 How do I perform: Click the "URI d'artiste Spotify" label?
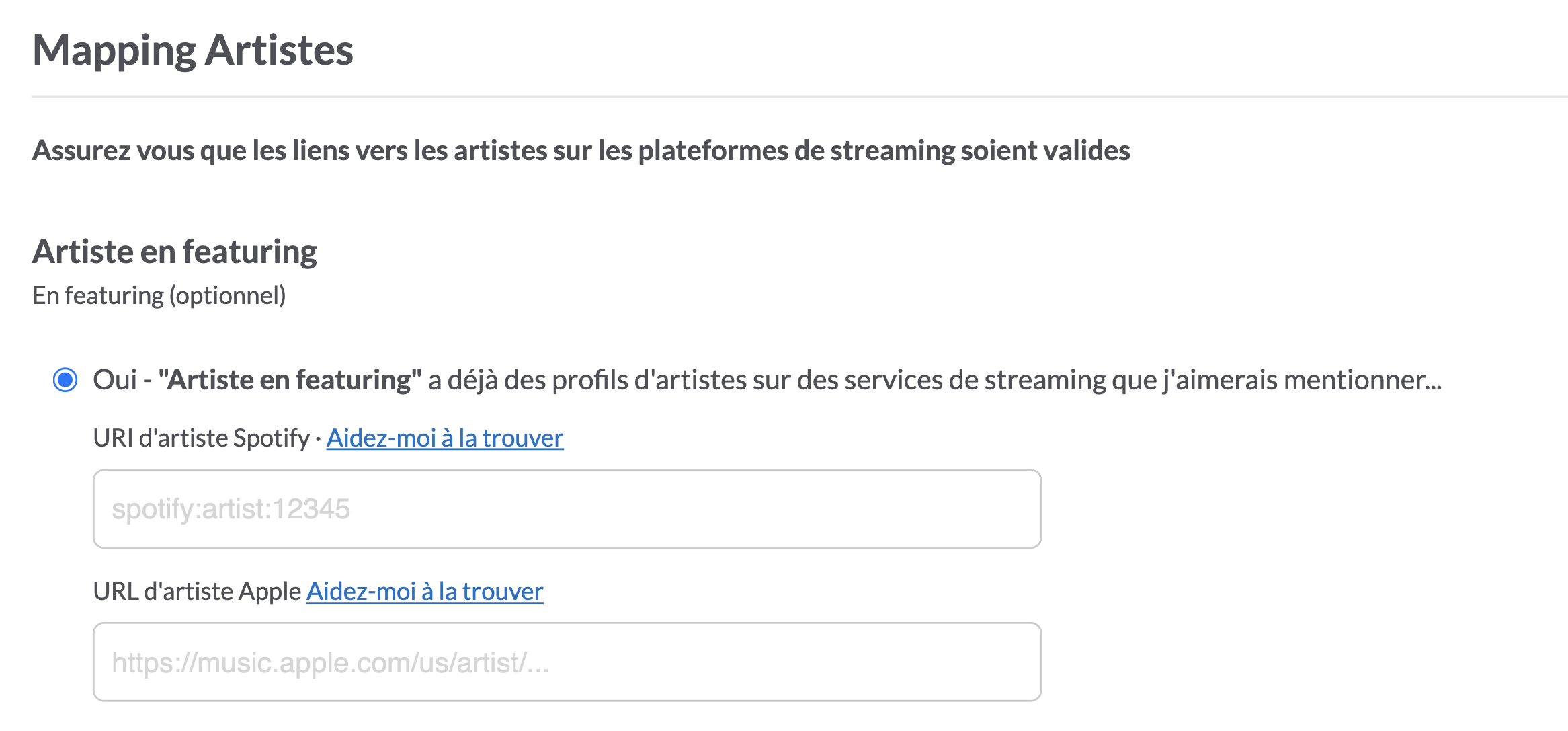pos(202,438)
